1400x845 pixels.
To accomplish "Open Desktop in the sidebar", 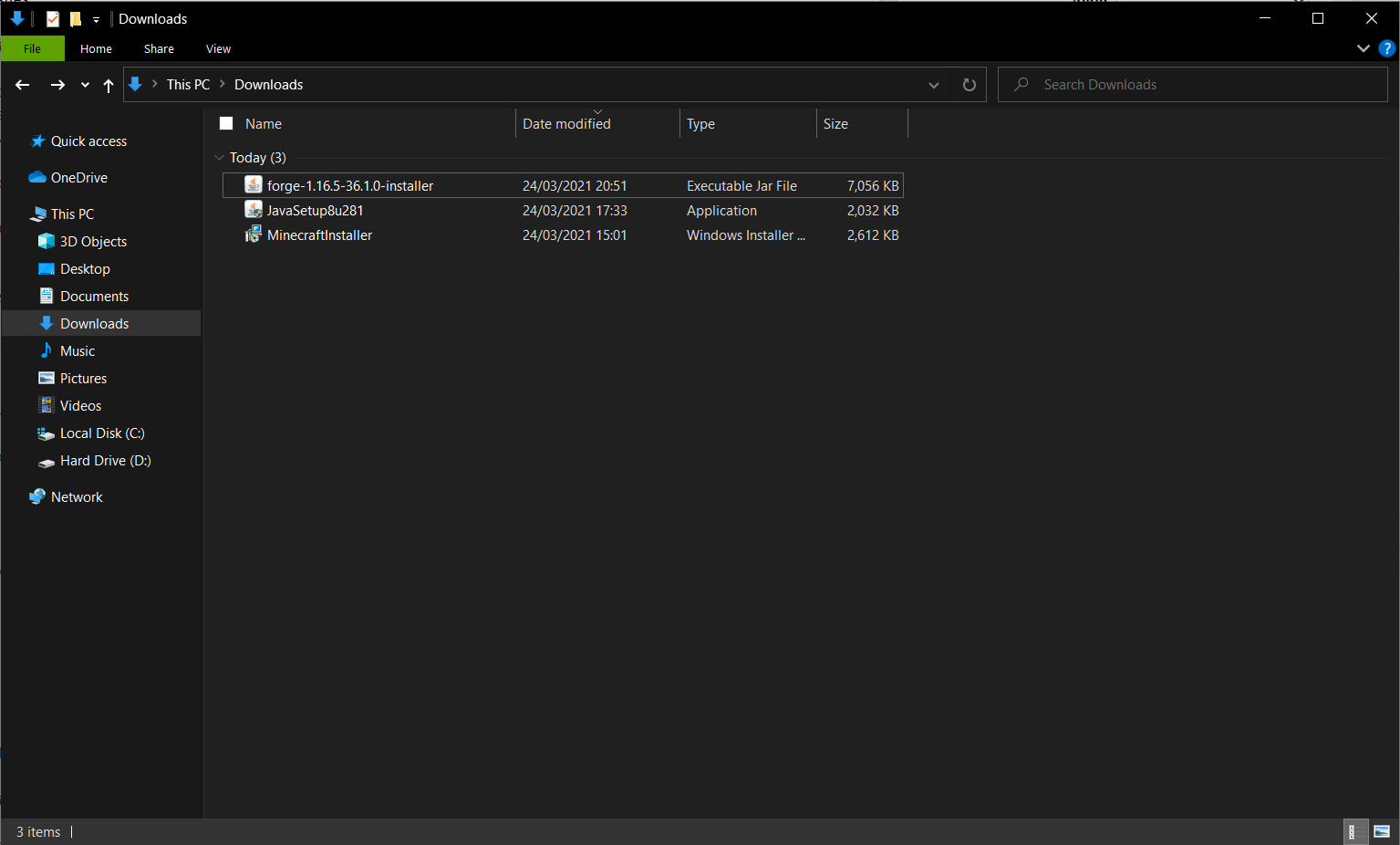I will click(85, 268).
